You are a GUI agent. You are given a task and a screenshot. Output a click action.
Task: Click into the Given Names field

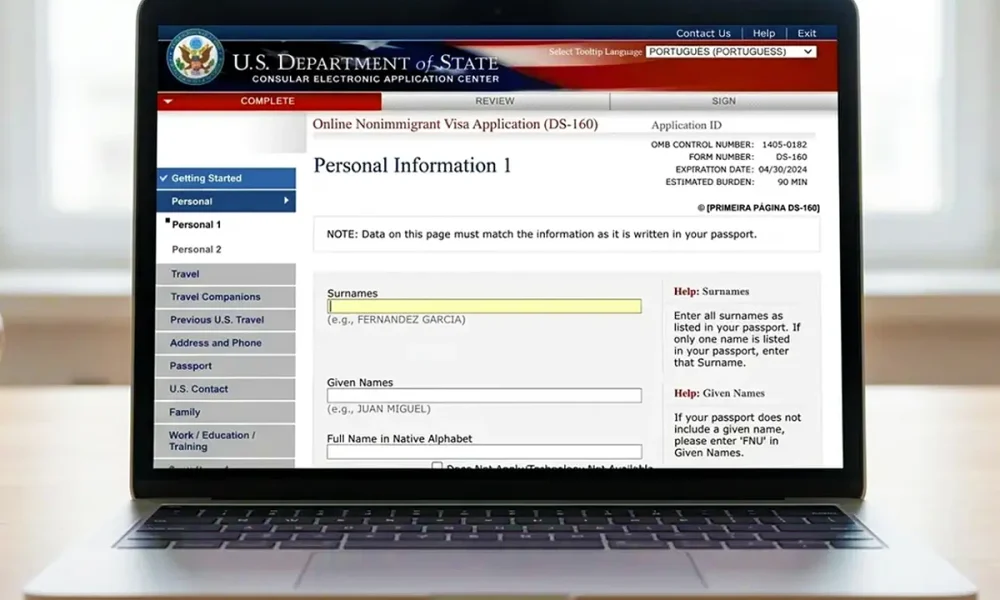click(484, 395)
